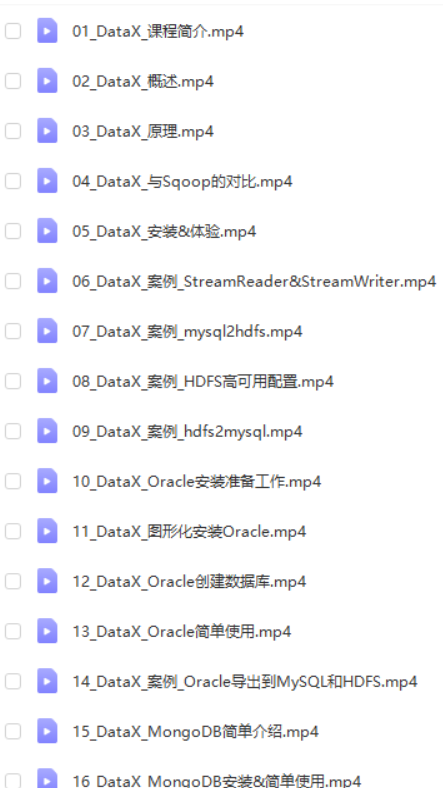Select the checkbox for 14_DataX_案例_Oracle导出到MySQL和HDFS.mp4

pos(13,681)
